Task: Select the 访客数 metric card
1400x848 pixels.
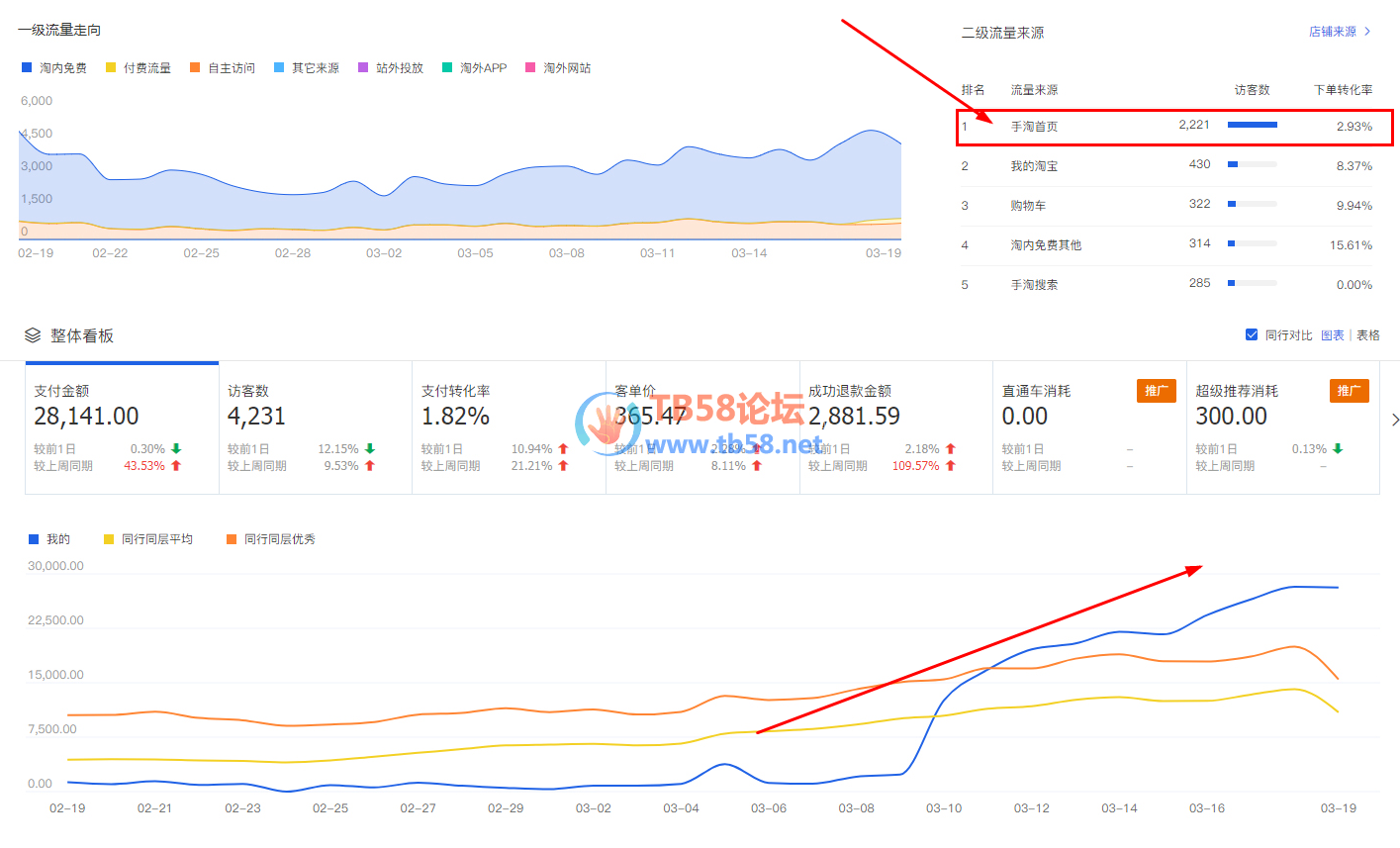Action: click(x=315, y=427)
